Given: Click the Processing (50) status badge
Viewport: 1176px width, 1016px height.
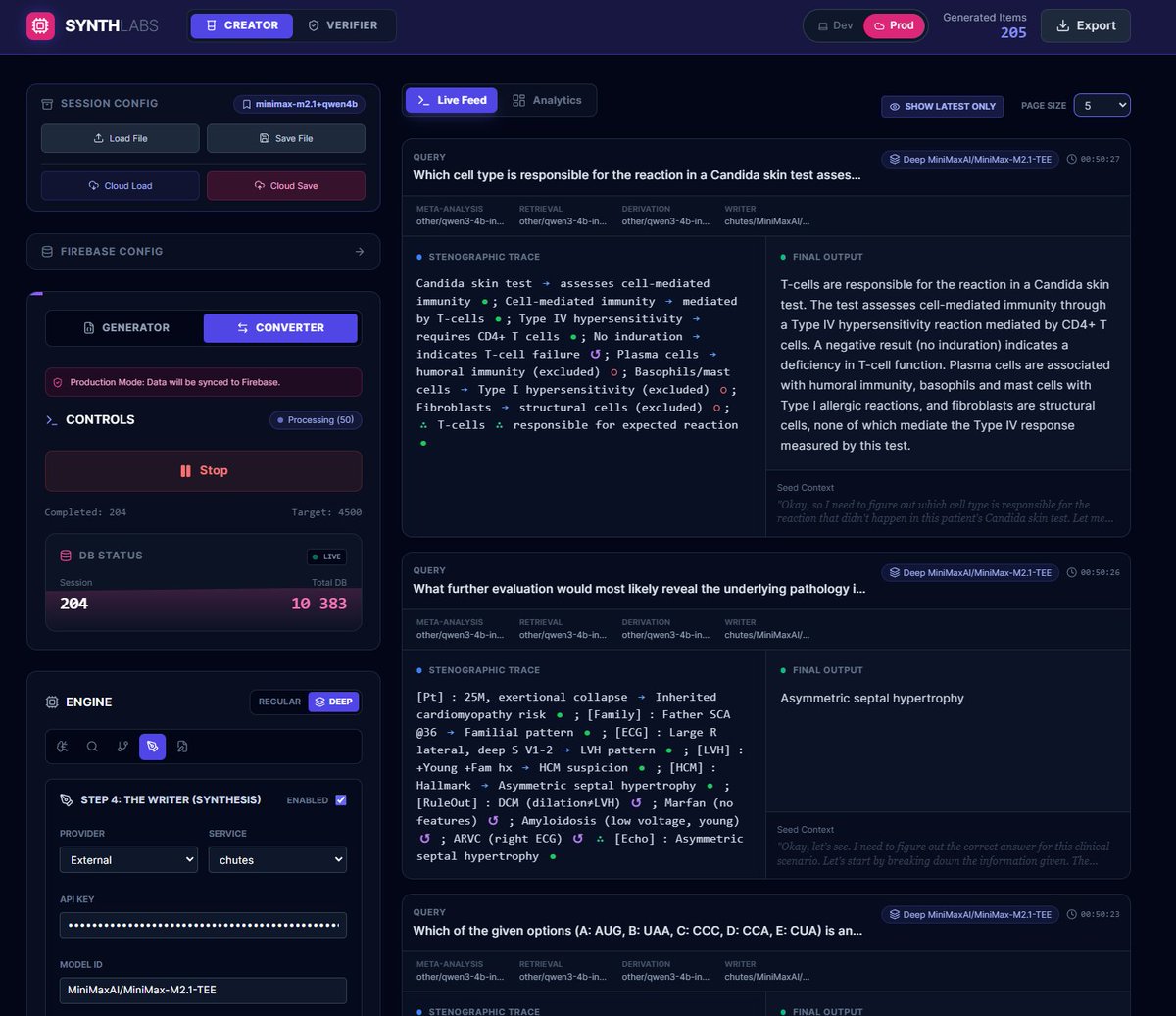Looking at the screenshot, I should click(x=316, y=420).
